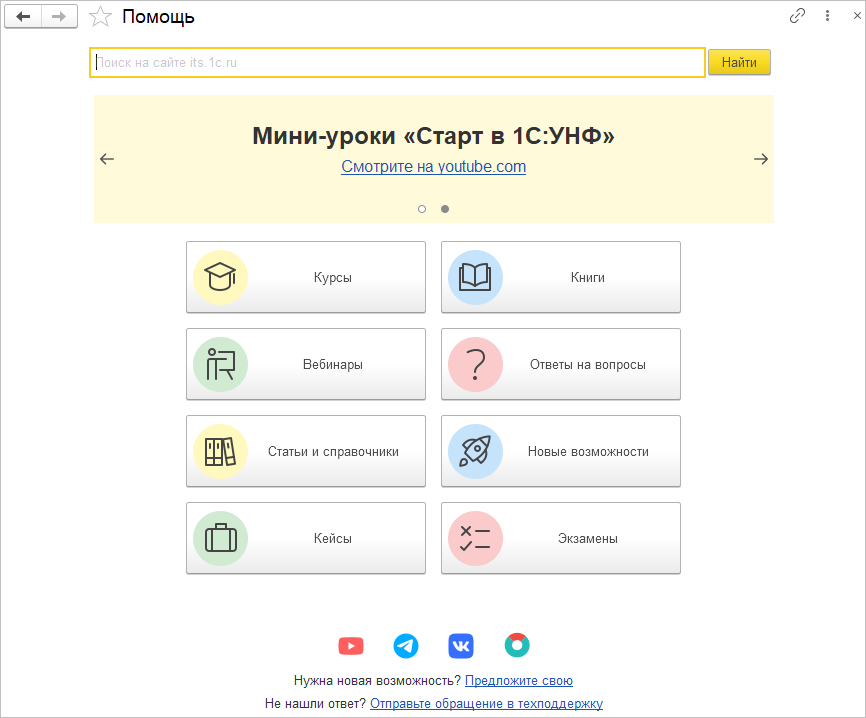The image size is (866, 718).
Task: Show next banner slide arrow
Action: click(x=761, y=159)
